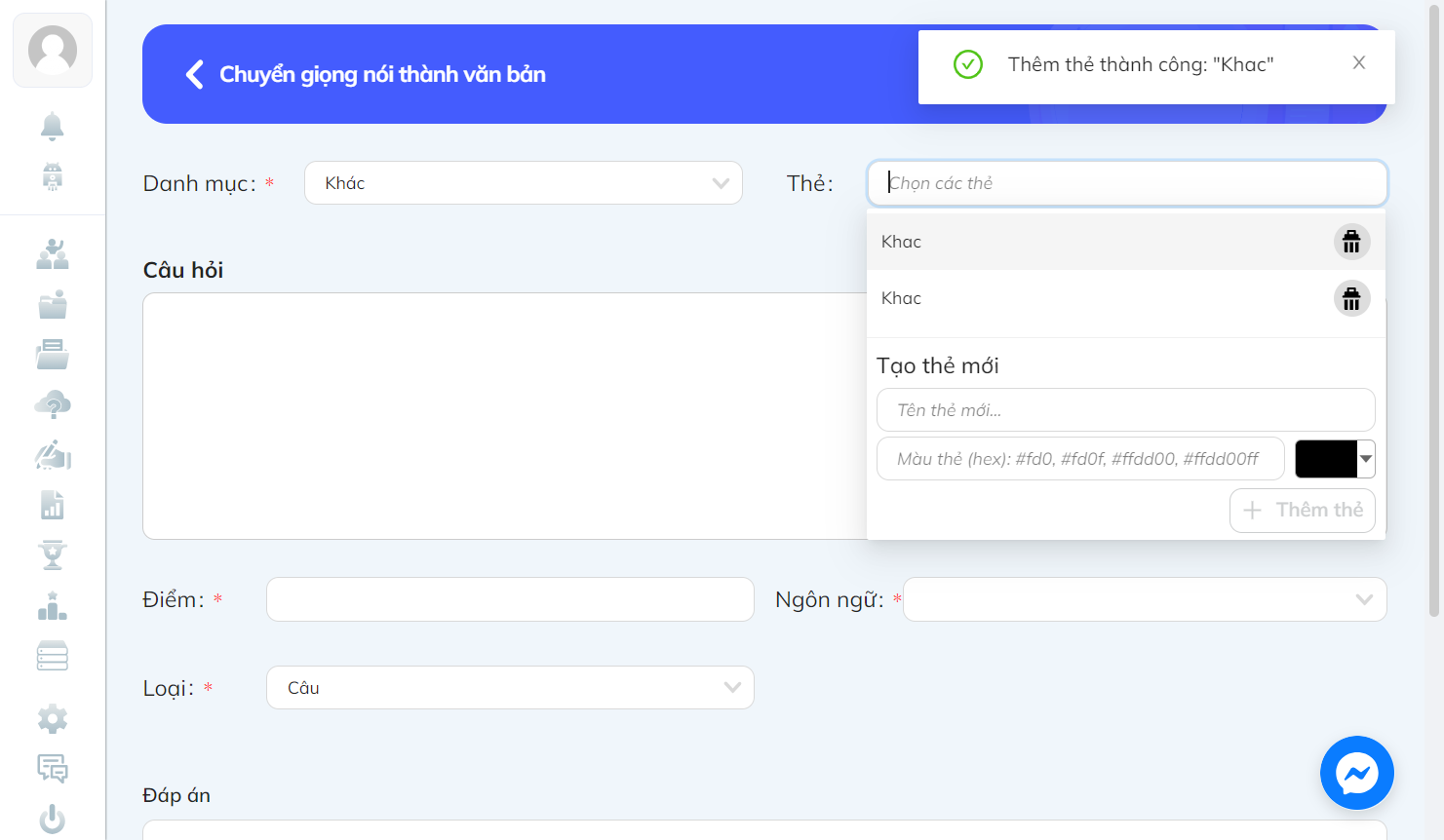
Task: Click the Tạo thẻ mới heading
Action: coord(938,365)
